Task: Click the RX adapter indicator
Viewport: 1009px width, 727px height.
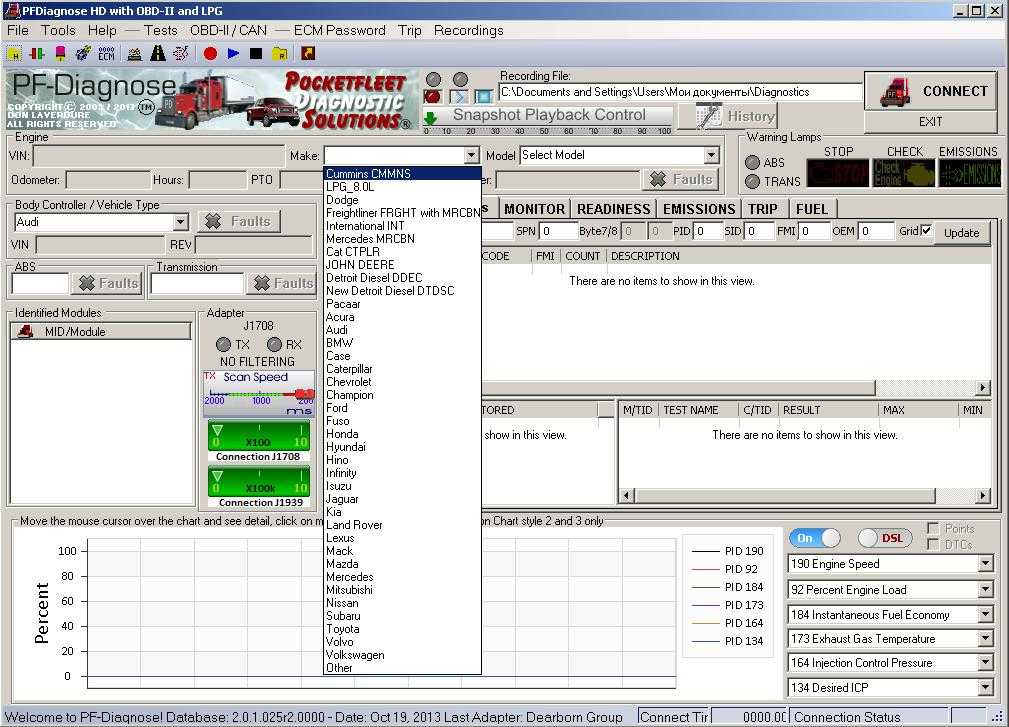Action: 275,344
